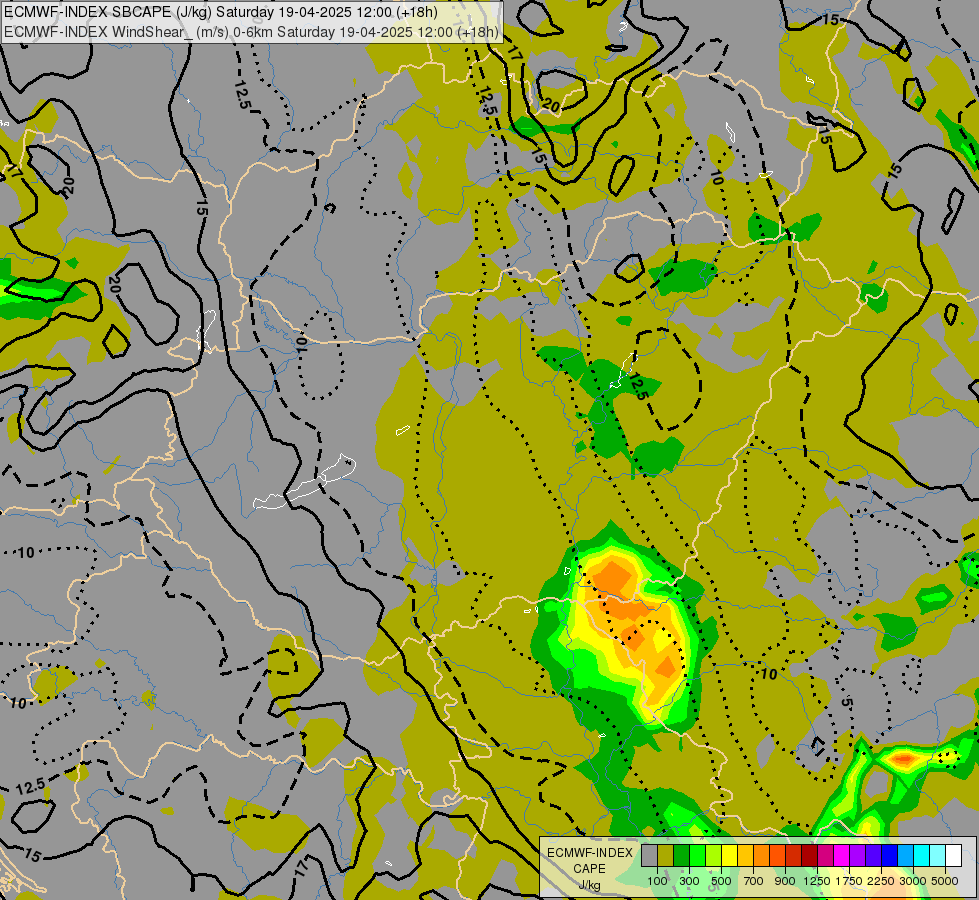This screenshot has height=900, width=979.
Task: Click the '5000' legend value
Action: click(945, 881)
